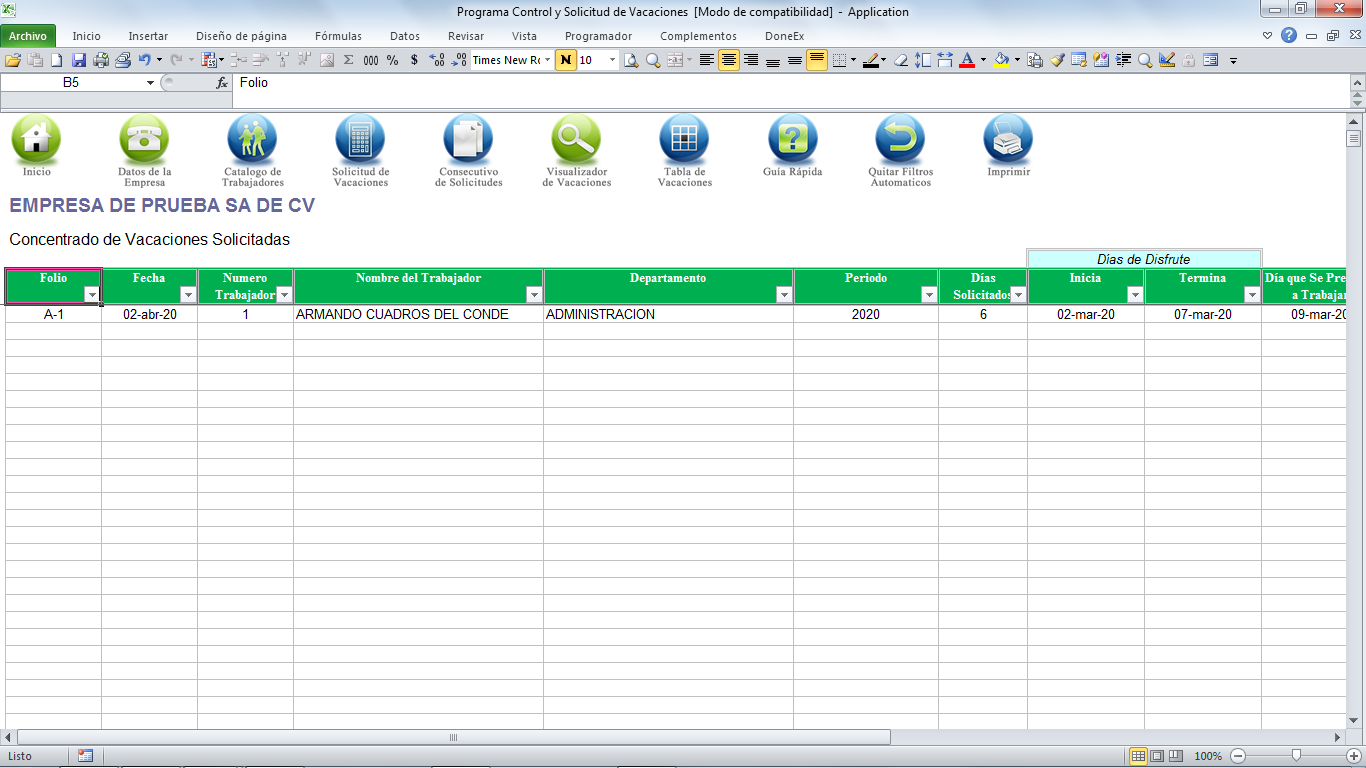Open Numero Trabajador filter dropdown

pyautogui.click(x=284, y=295)
